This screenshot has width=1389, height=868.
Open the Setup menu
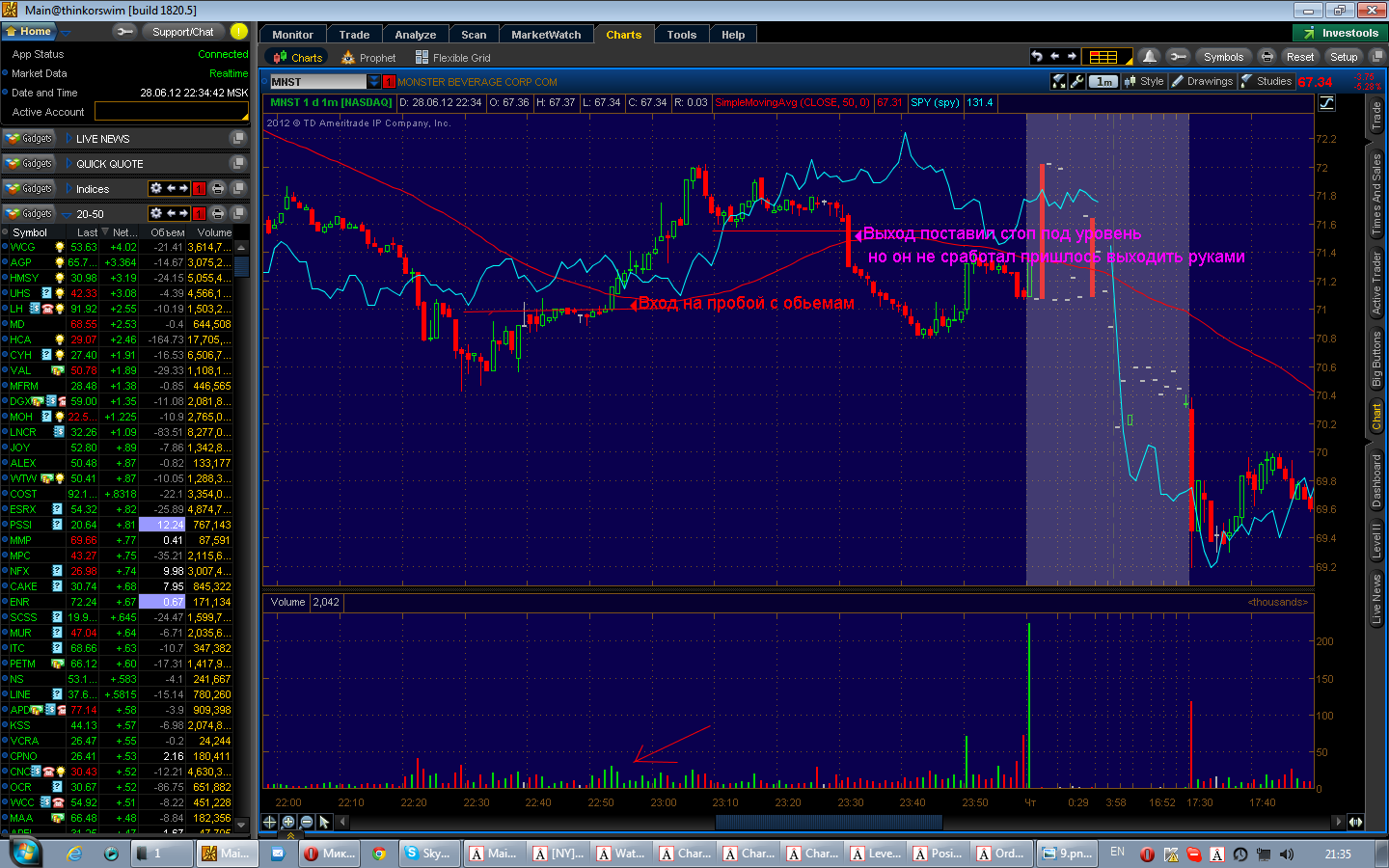tap(1344, 57)
